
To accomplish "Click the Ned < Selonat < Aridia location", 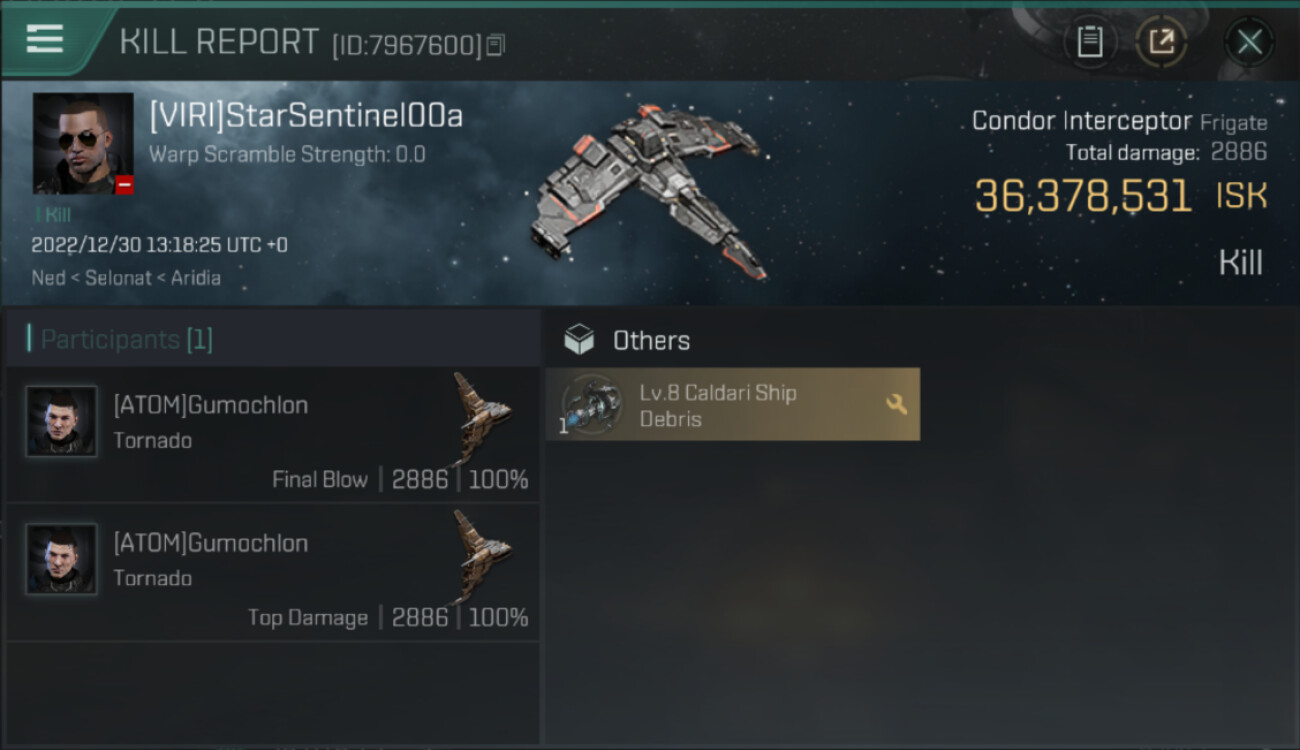I will click(126, 278).
